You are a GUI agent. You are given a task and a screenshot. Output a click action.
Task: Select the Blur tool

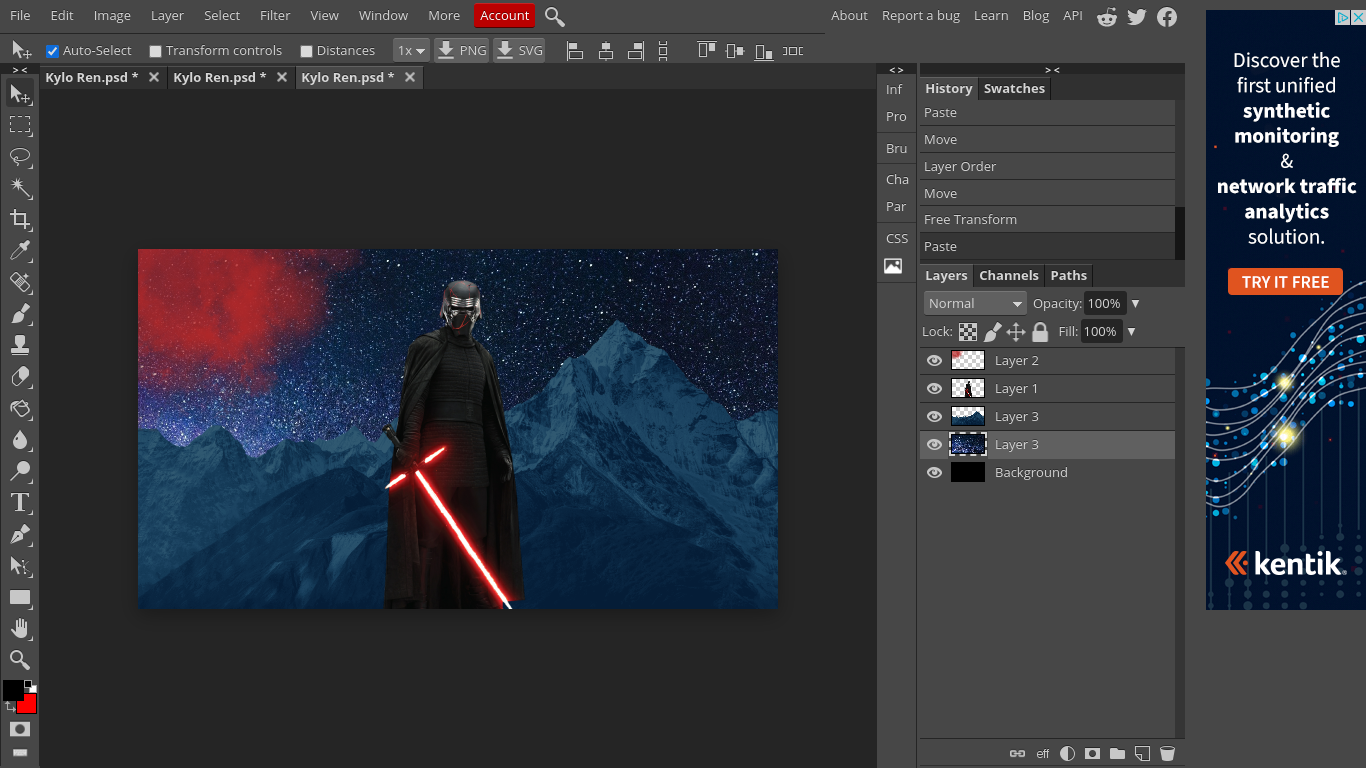[20, 440]
